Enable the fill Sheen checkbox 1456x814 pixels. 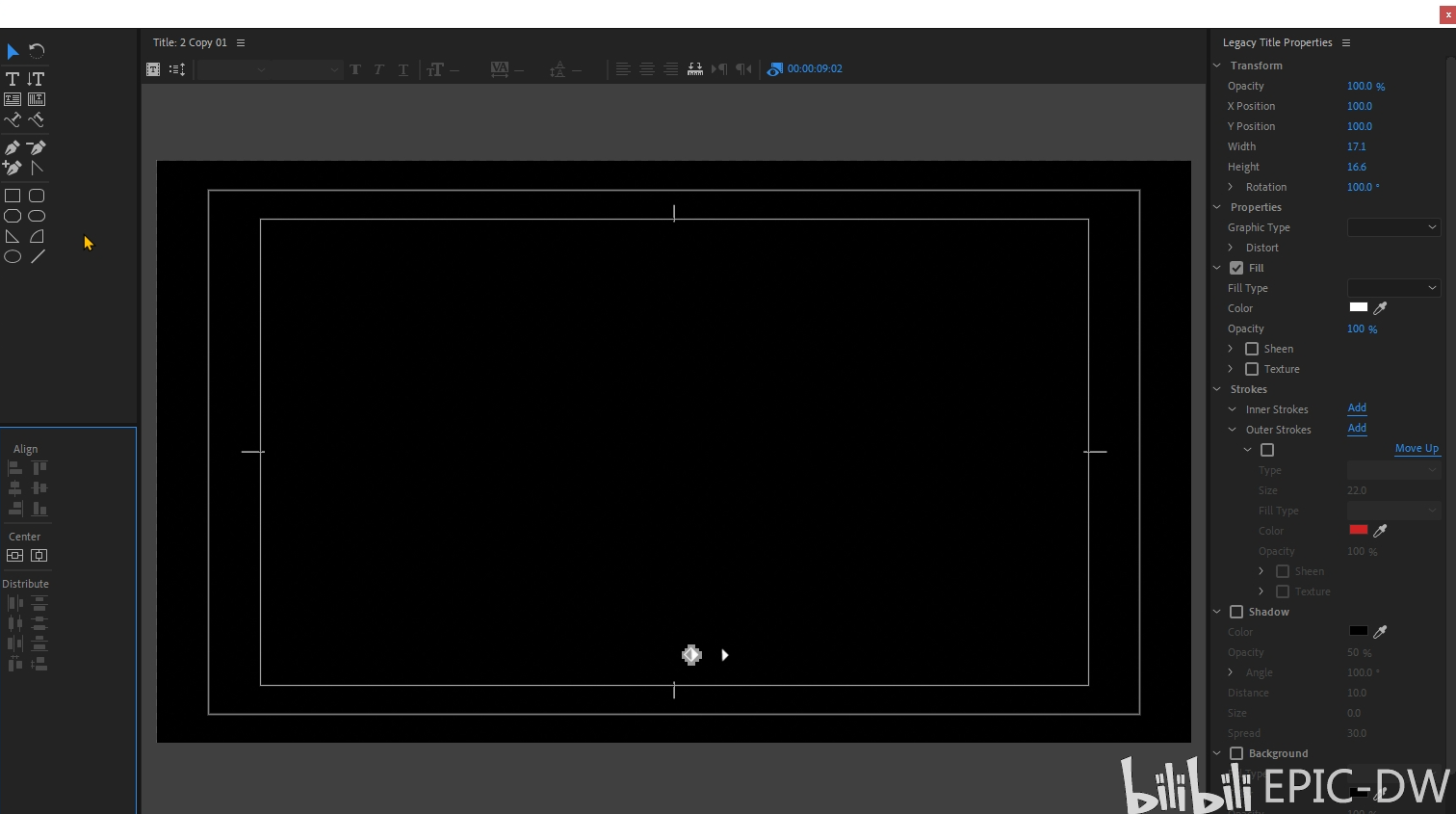pyautogui.click(x=1252, y=349)
